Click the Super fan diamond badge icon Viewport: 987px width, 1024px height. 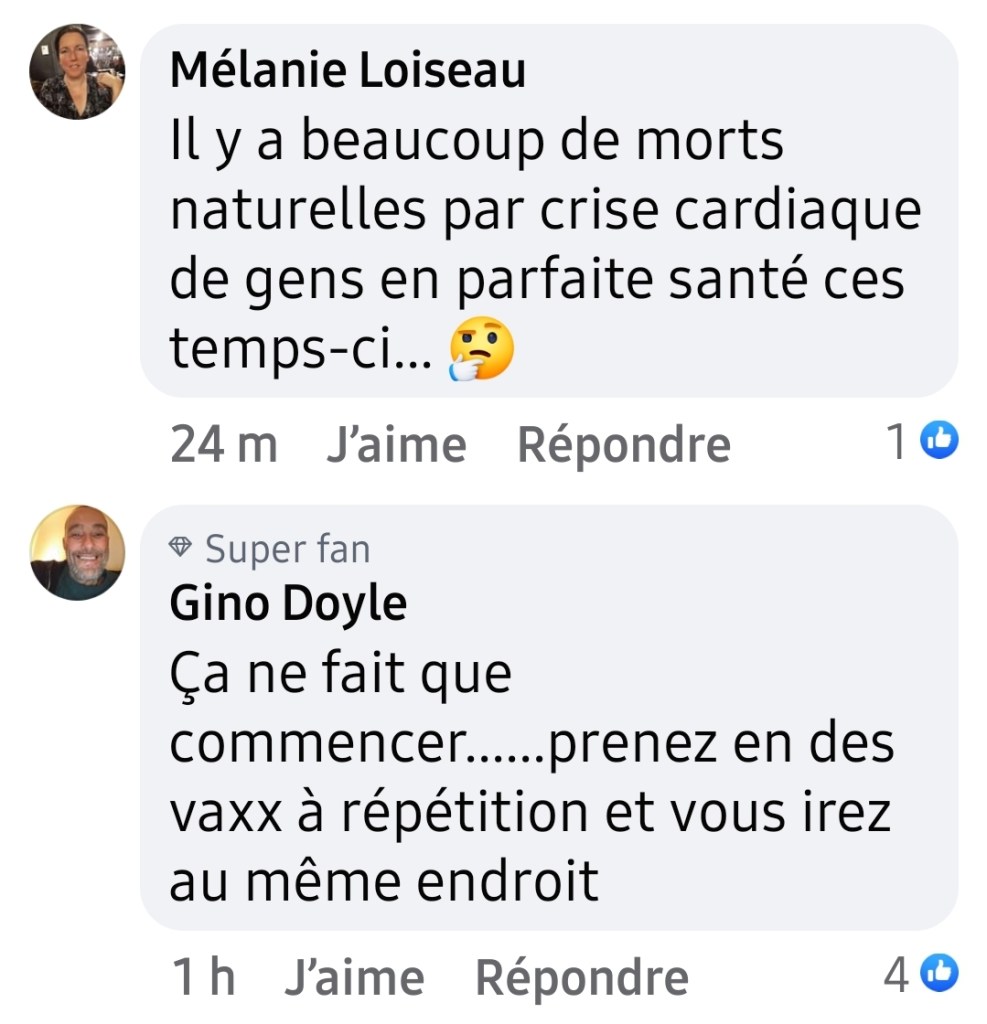pos(181,548)
